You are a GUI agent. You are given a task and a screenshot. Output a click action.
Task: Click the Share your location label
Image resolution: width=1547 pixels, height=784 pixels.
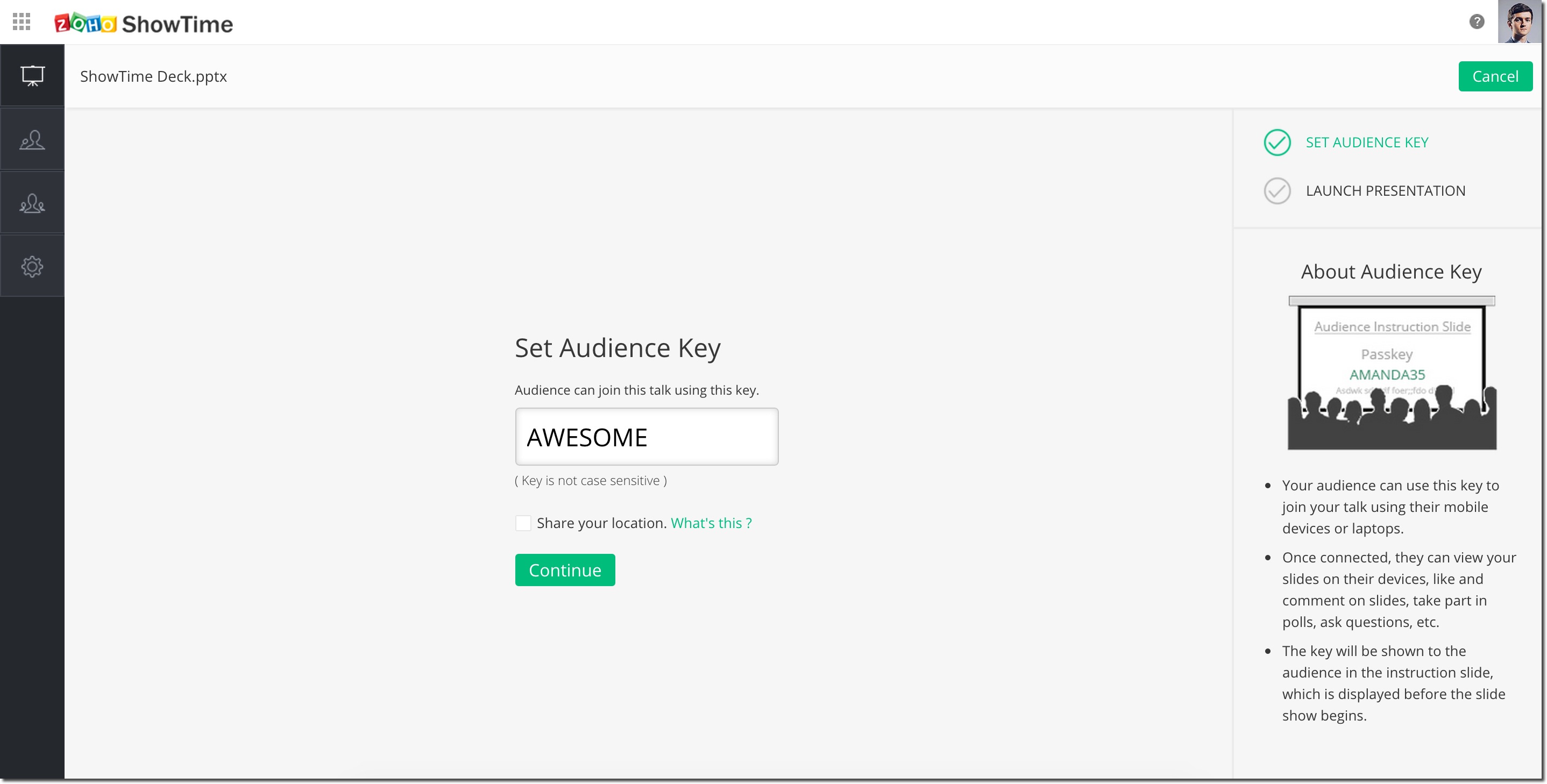tap(601, 523)
